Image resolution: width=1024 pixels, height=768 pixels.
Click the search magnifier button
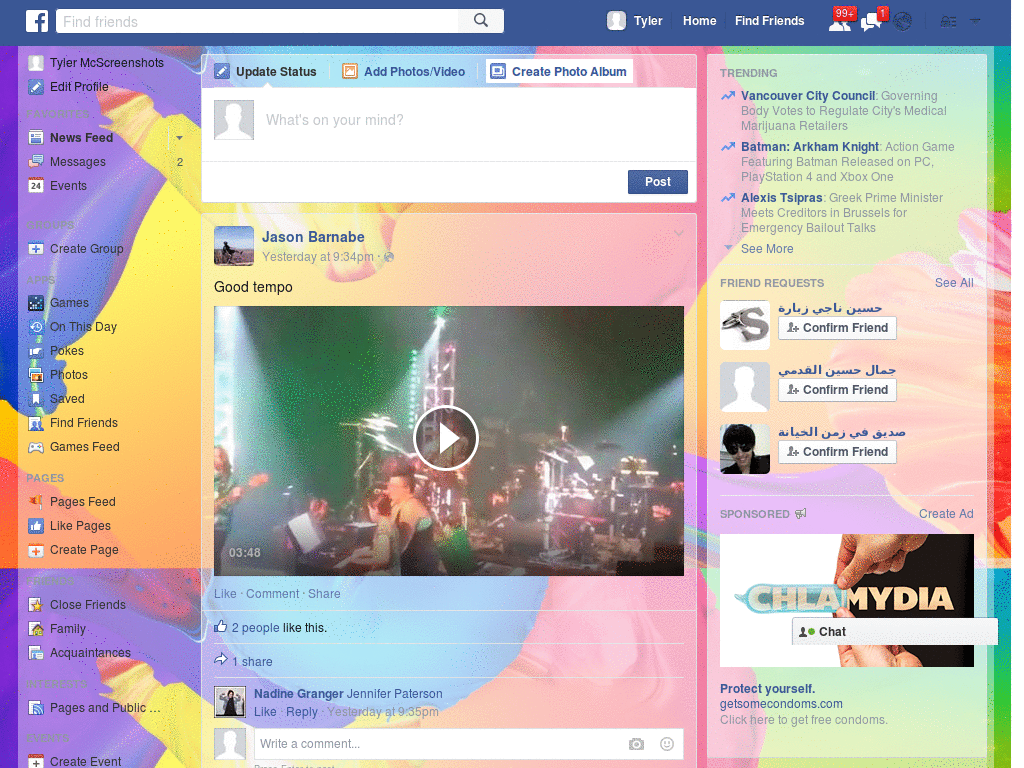coord(481,21)
